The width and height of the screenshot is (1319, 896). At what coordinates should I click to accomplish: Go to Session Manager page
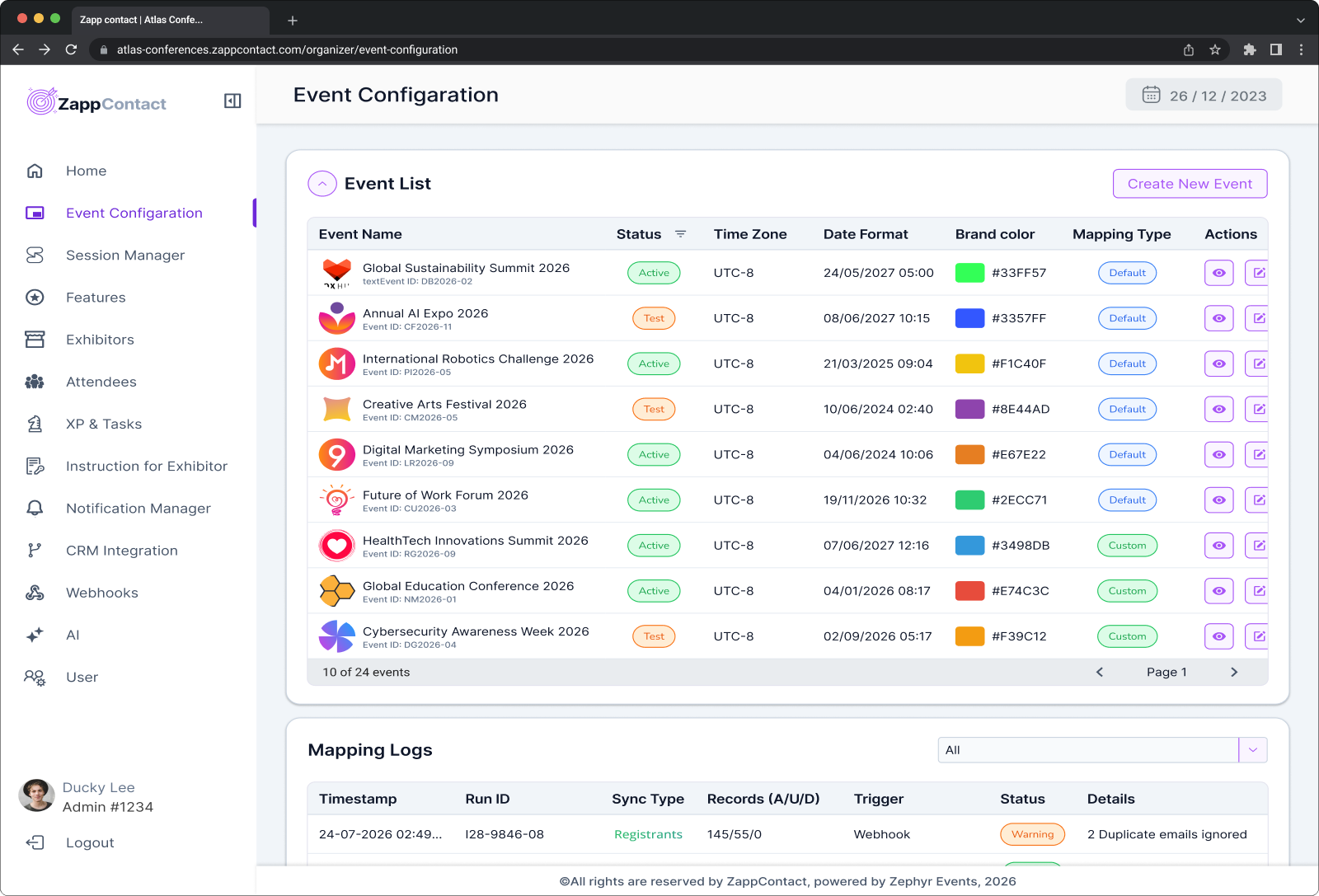coord(125,256)
